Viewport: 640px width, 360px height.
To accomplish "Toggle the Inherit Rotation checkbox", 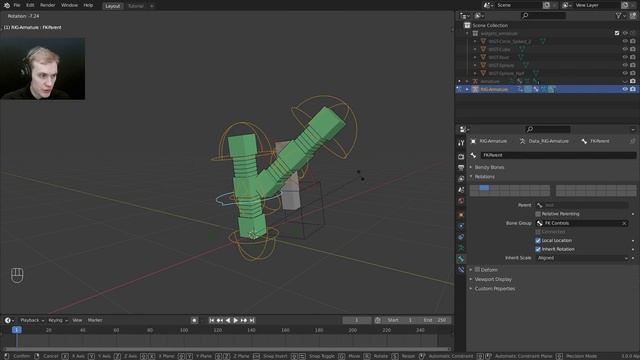I will tap(538, 249).
